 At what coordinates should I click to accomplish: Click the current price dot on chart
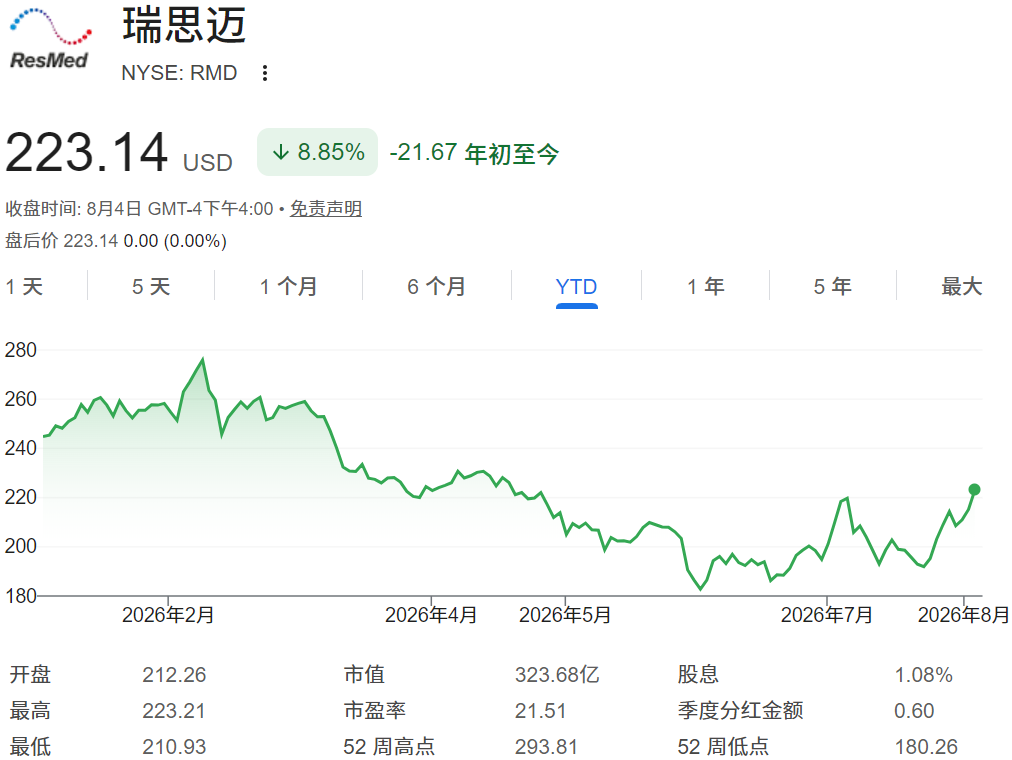975,490
